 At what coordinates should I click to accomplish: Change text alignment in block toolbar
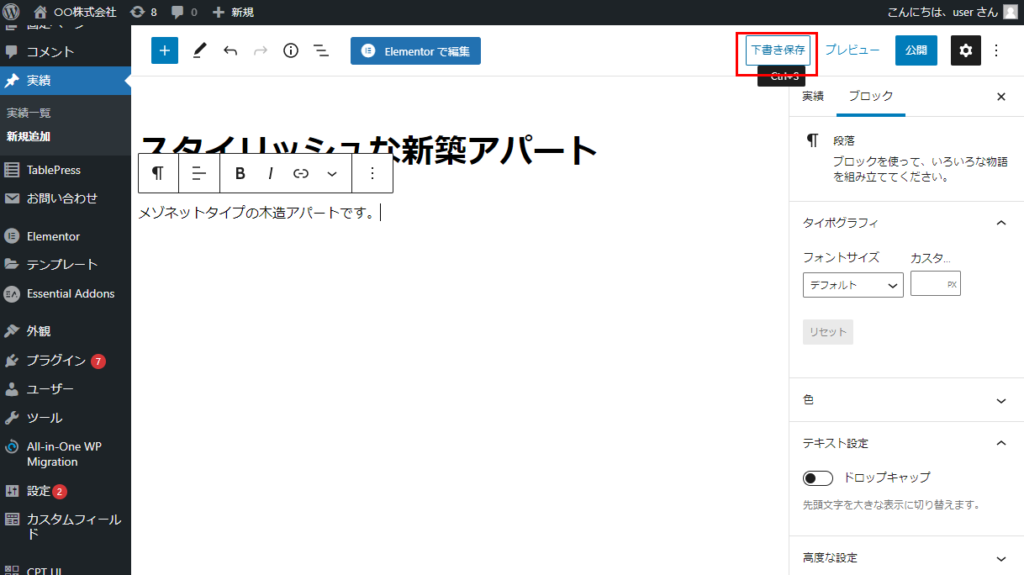click(x=199, y=173)
